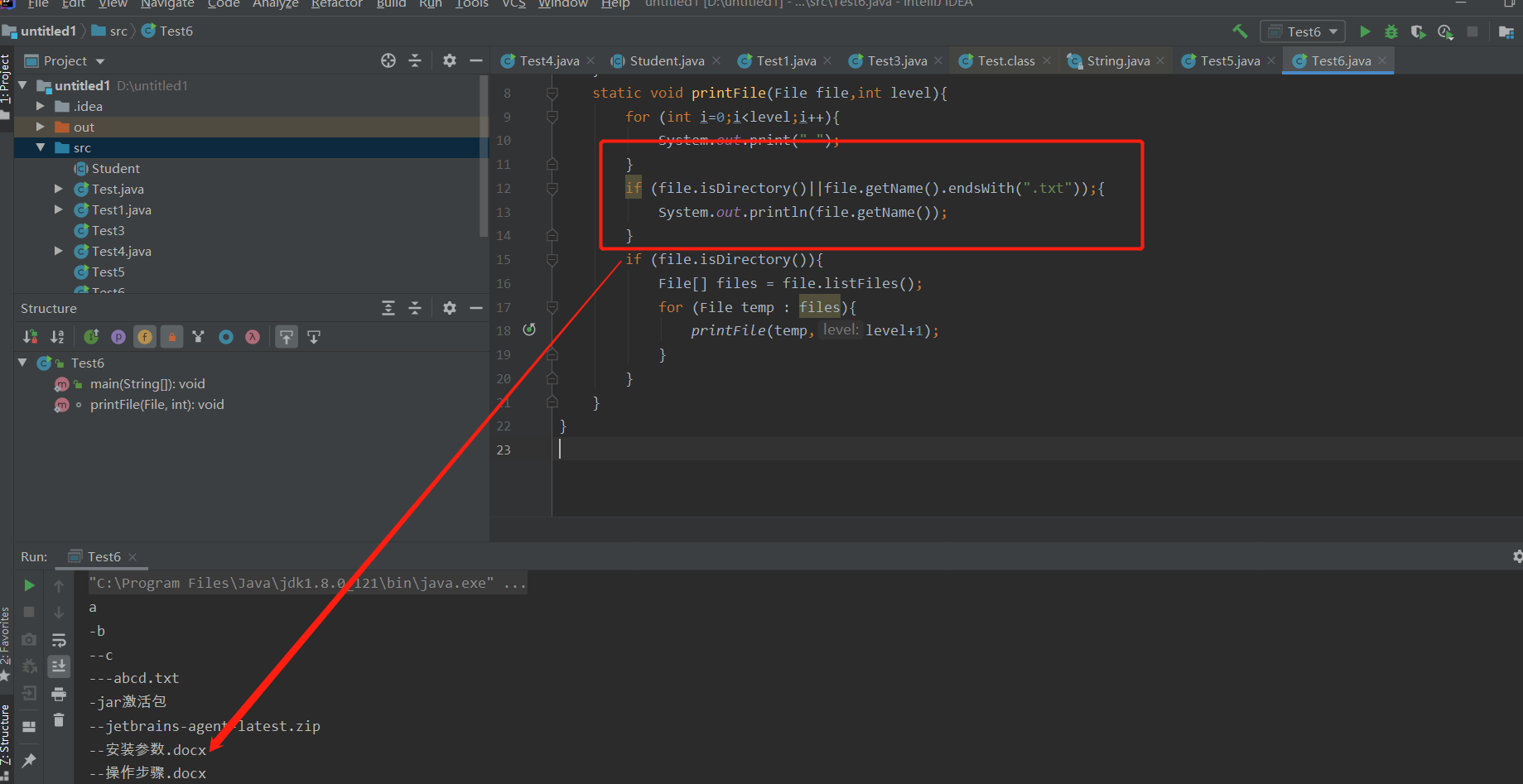Switch to the Student.java editor tab

665,60
